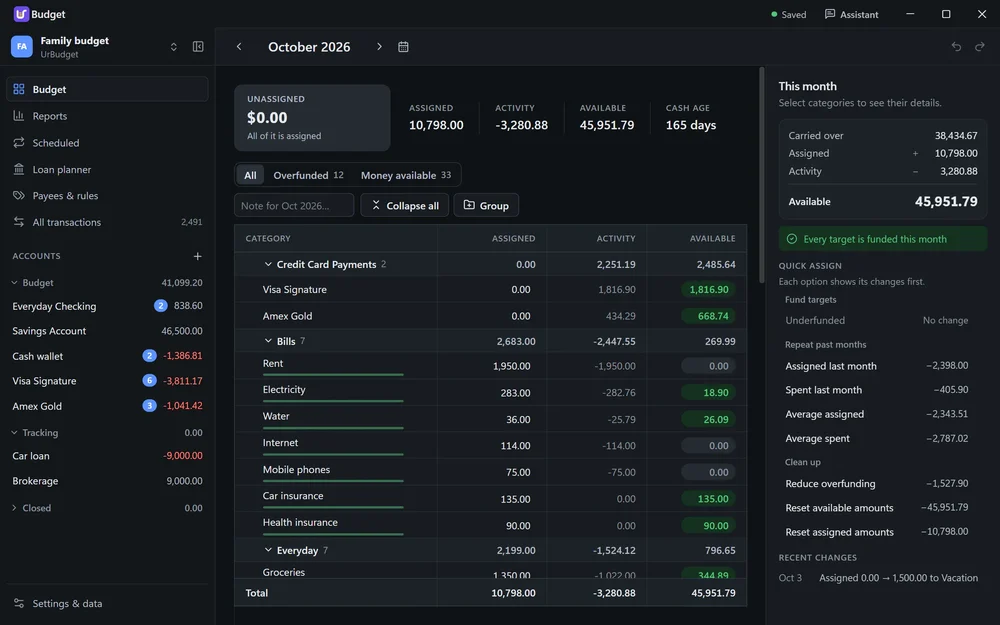
Task: Click Average assigned quick assign
Action: pyautogui.click(x=876, y=414)
